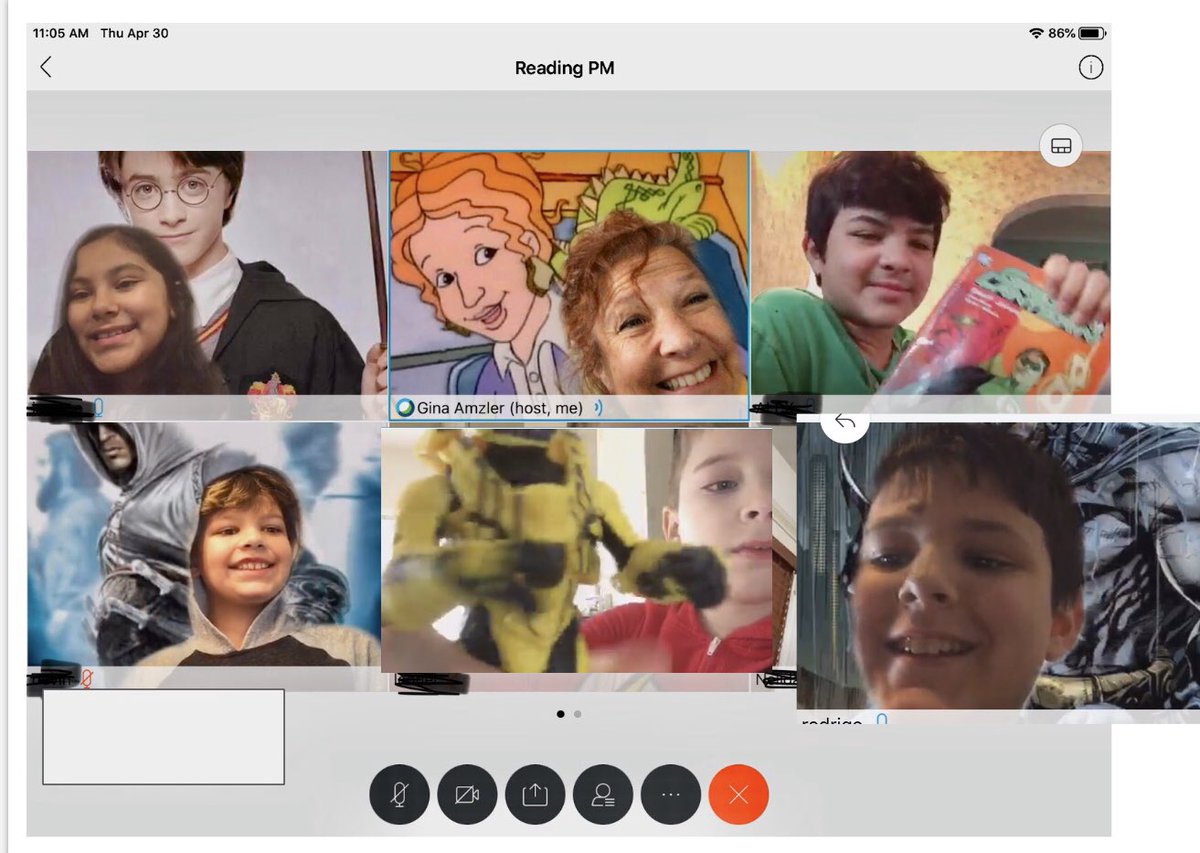The image size is (1200, 853).
Task: Open the share content button
Action: point(535,795)
